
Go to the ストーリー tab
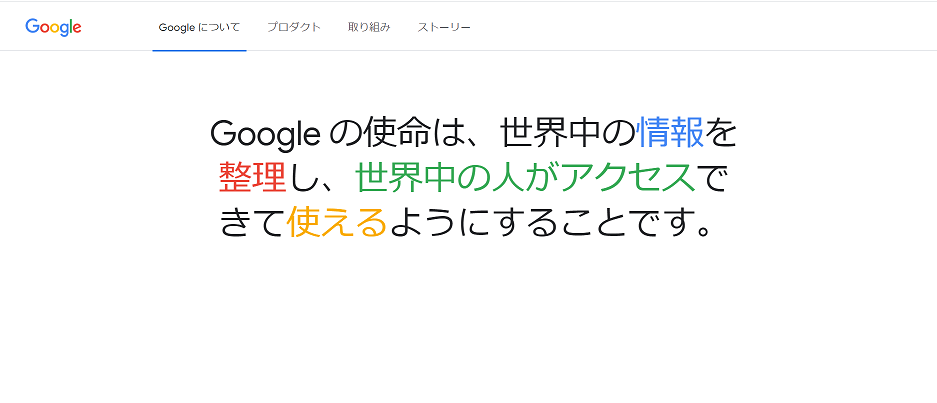[444, 27]
